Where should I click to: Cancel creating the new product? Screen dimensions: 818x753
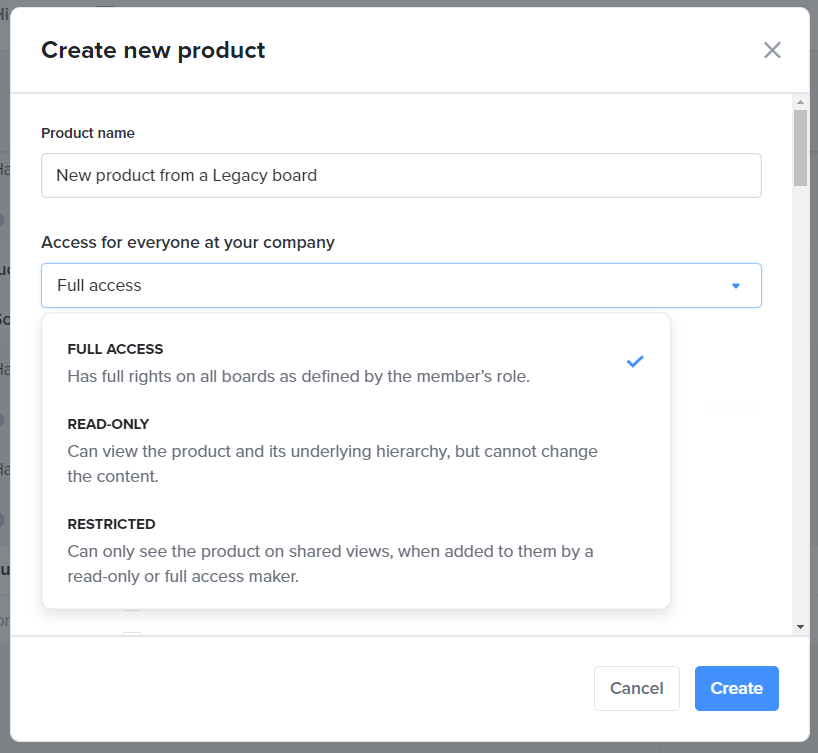[x=636, y=688]
